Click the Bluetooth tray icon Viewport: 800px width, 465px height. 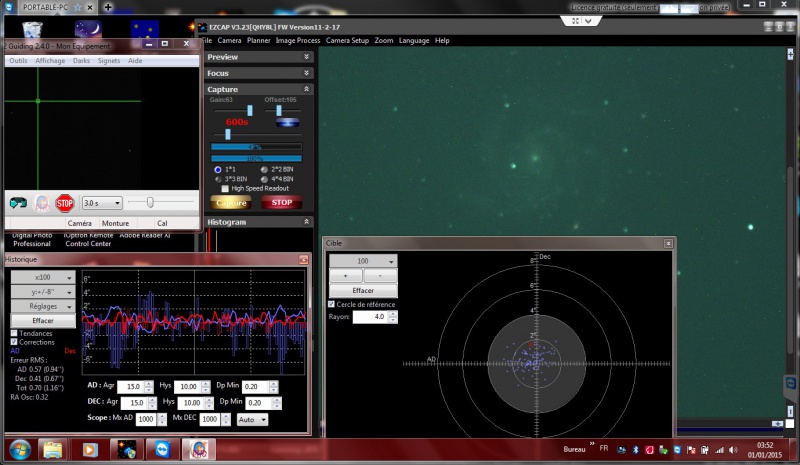[x=636, y=450]
